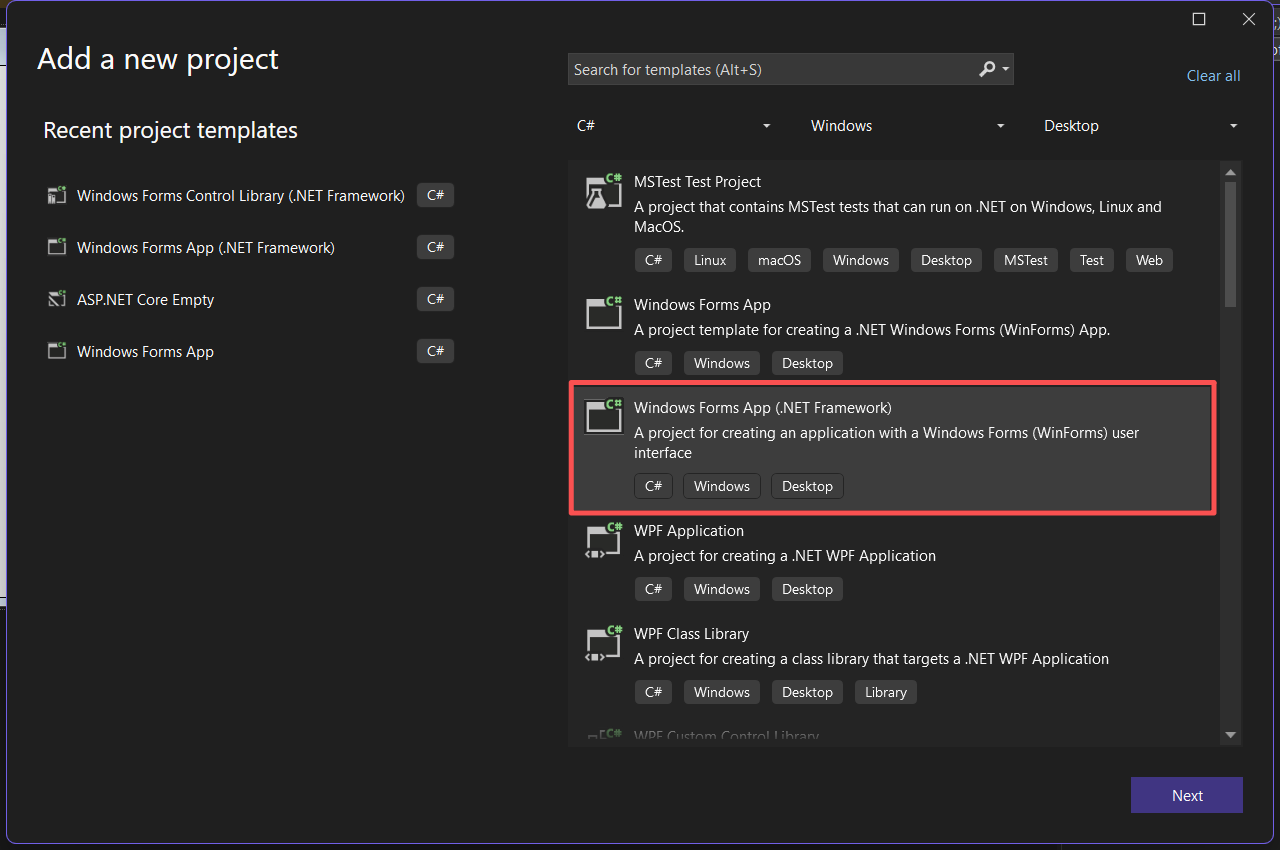
Task: Open the Windows platform filter dropdown
Action: tap(908, 126)
